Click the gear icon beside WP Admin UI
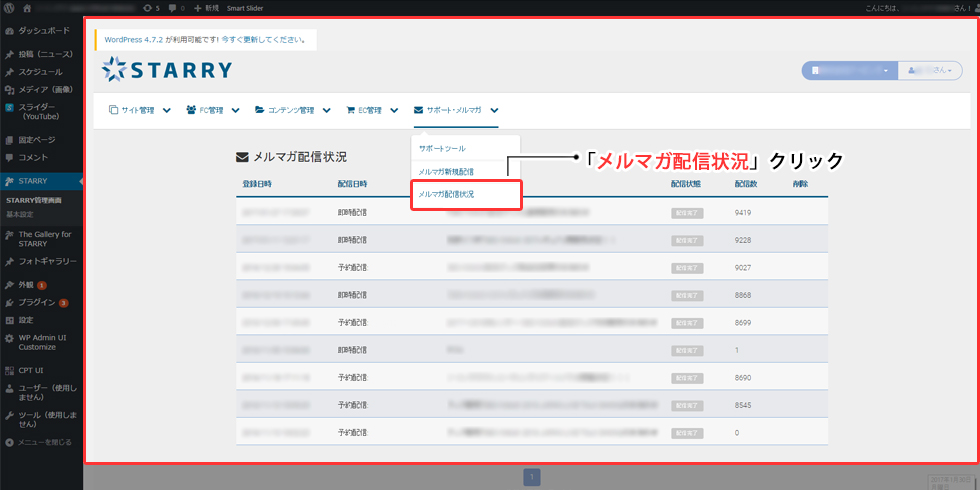 pyautogui.click(x=9, y=338)
